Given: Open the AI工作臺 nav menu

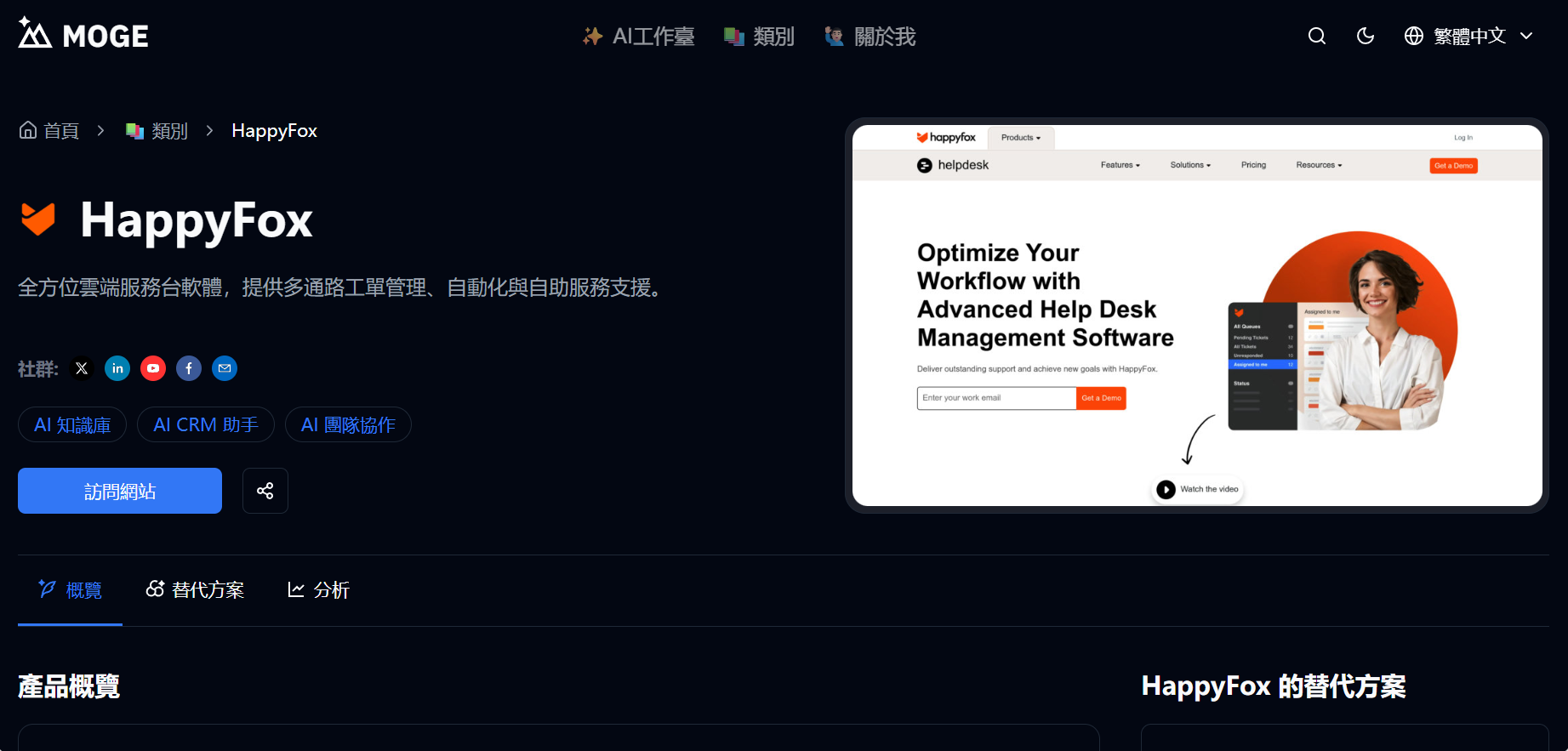Looking at the screenshot, I should click(x=638, y=36).
